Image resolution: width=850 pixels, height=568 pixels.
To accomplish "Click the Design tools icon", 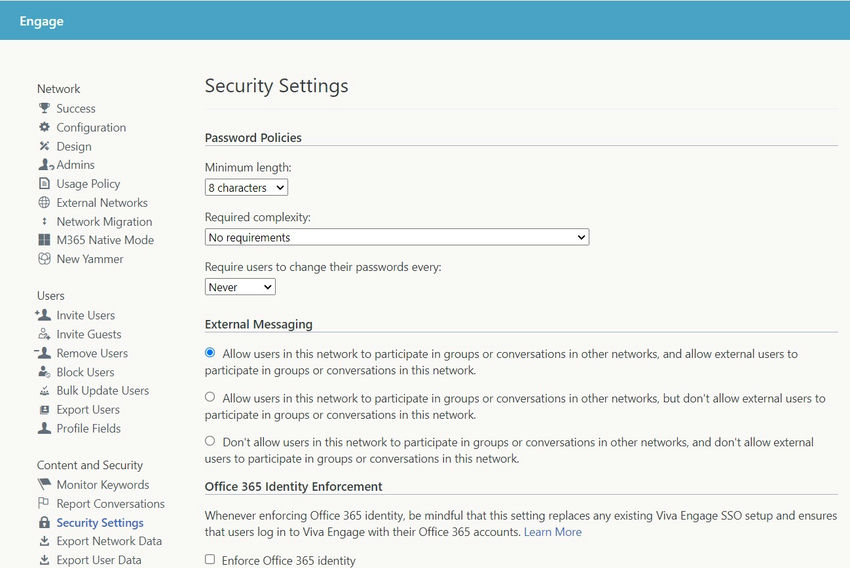I will pos(44,146).
